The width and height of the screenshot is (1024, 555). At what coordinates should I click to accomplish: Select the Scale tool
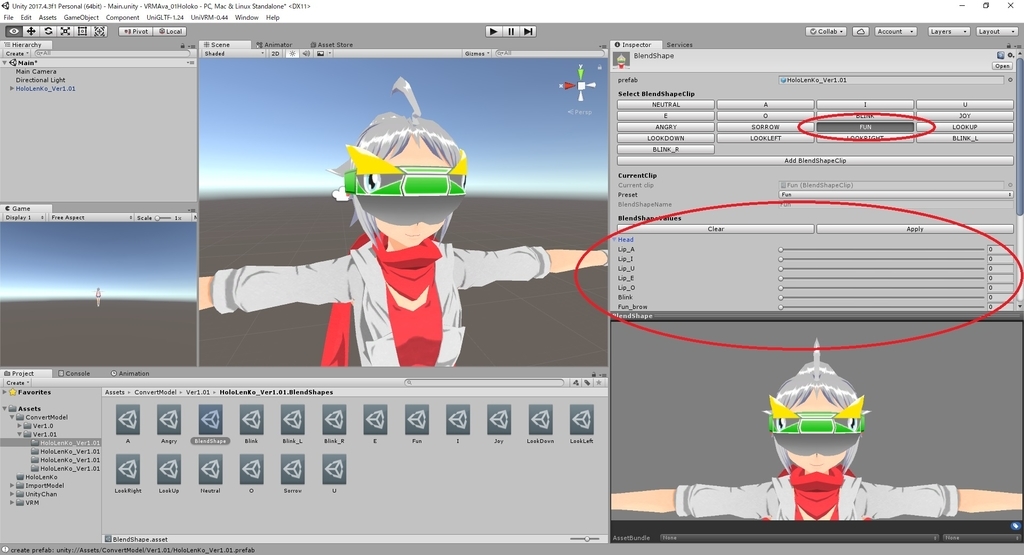(x=65, y=31)
